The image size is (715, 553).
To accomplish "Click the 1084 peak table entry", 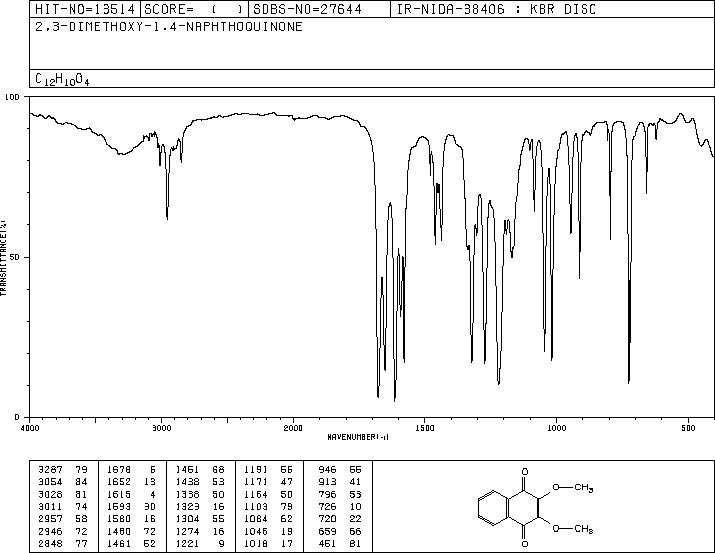I will pyautogui.click(x=256, y=519).
